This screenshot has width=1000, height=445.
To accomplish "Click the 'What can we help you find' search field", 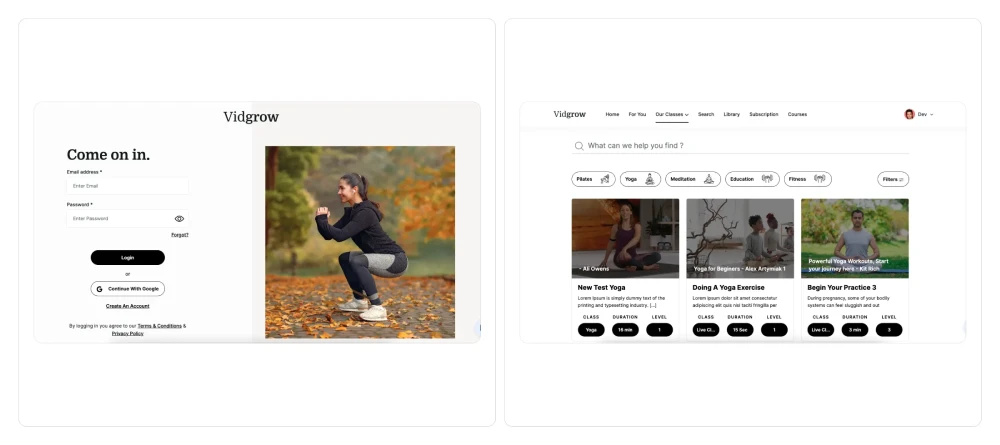I will (x=740, y=146).
